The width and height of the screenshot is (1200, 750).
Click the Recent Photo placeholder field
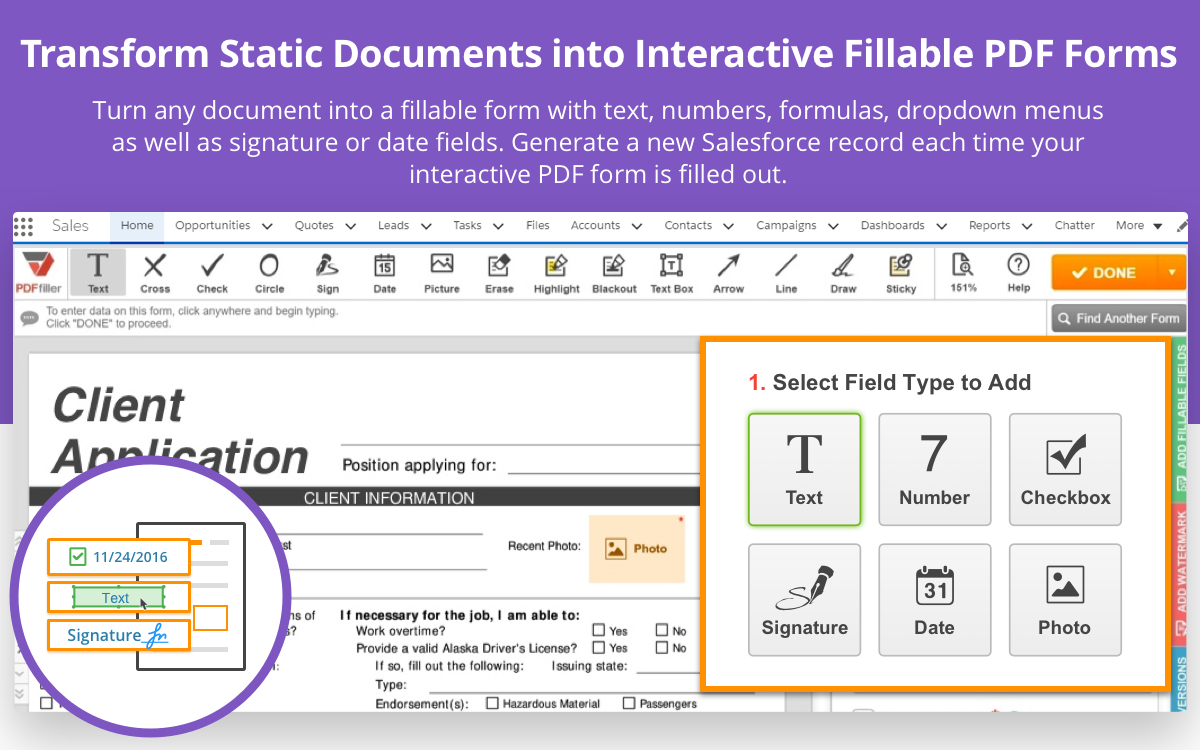click(637, 548)
